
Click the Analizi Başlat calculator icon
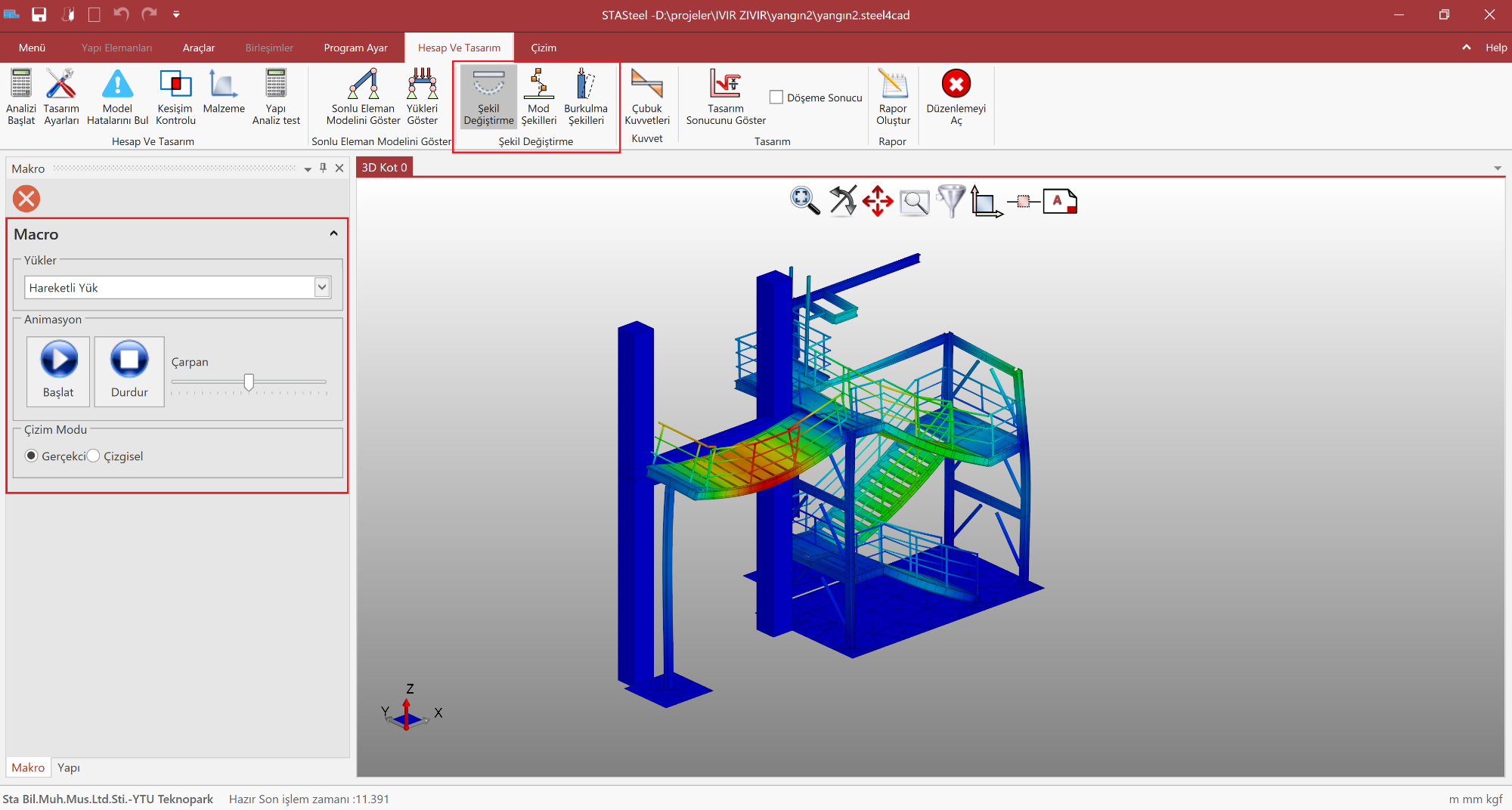[x=21, y=85]
